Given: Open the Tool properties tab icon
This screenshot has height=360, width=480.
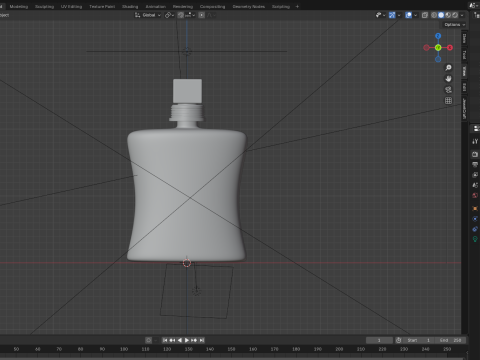Looking at the screenshot, I should (475, 141).
